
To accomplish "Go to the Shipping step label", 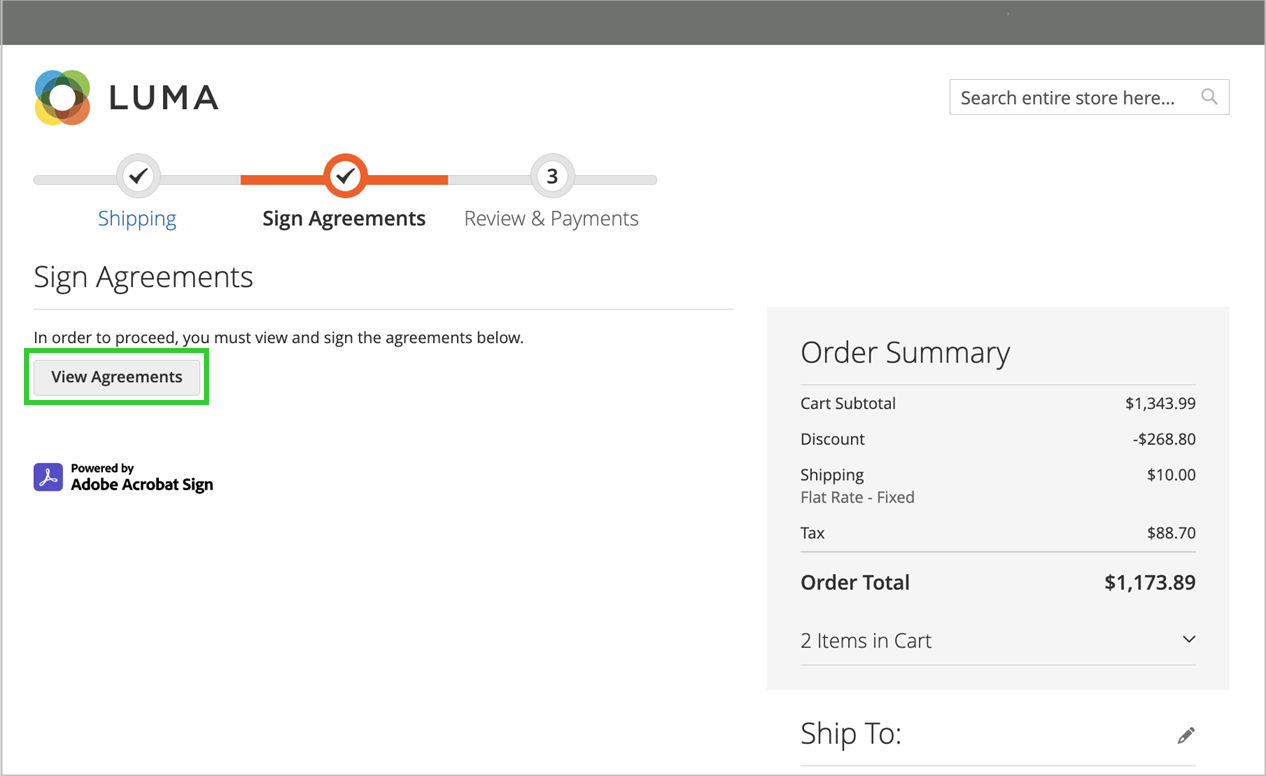I will 137,219.
